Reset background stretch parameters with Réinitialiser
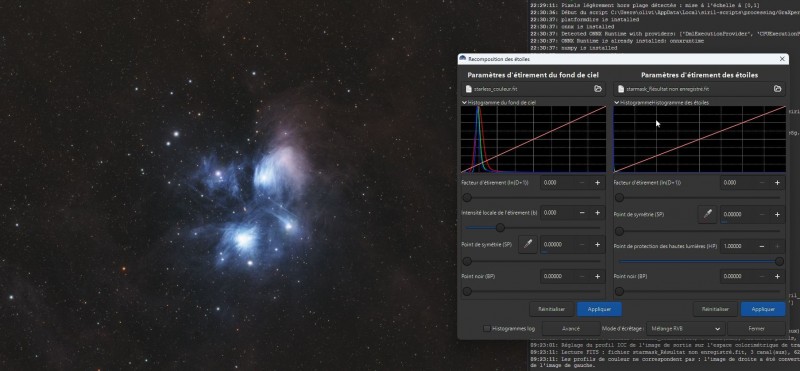 pyautogui.click(x=552, y=309)
